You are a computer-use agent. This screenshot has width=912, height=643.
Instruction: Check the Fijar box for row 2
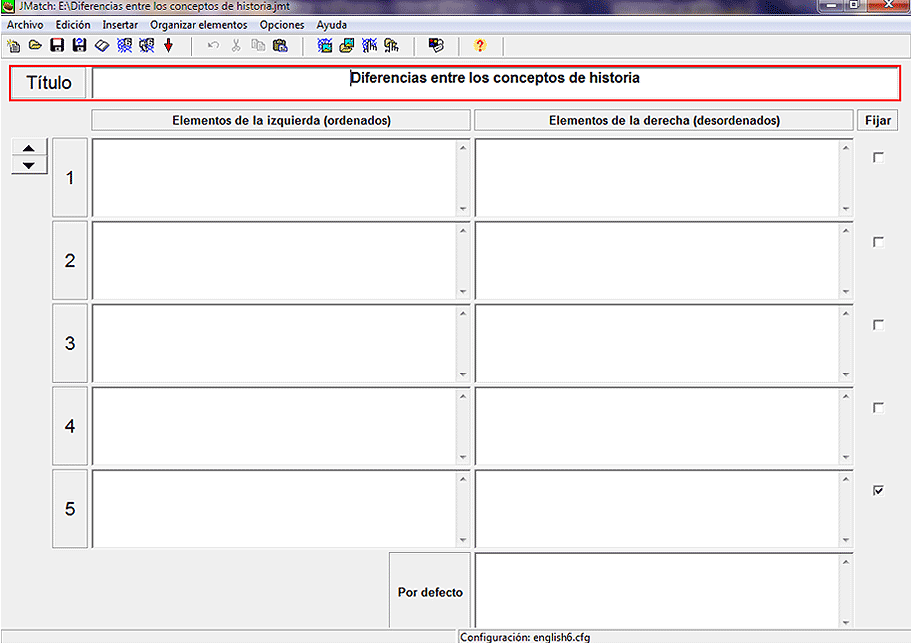tap(878, 242)
